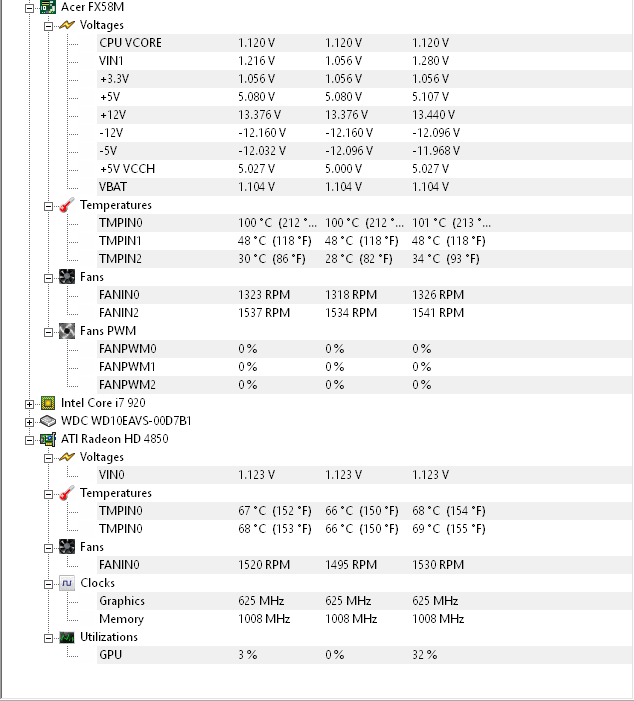Click the WDC WD10EAVS hard drive icon
This screenshot has width=634, height=701.
(x=48, y=421)
